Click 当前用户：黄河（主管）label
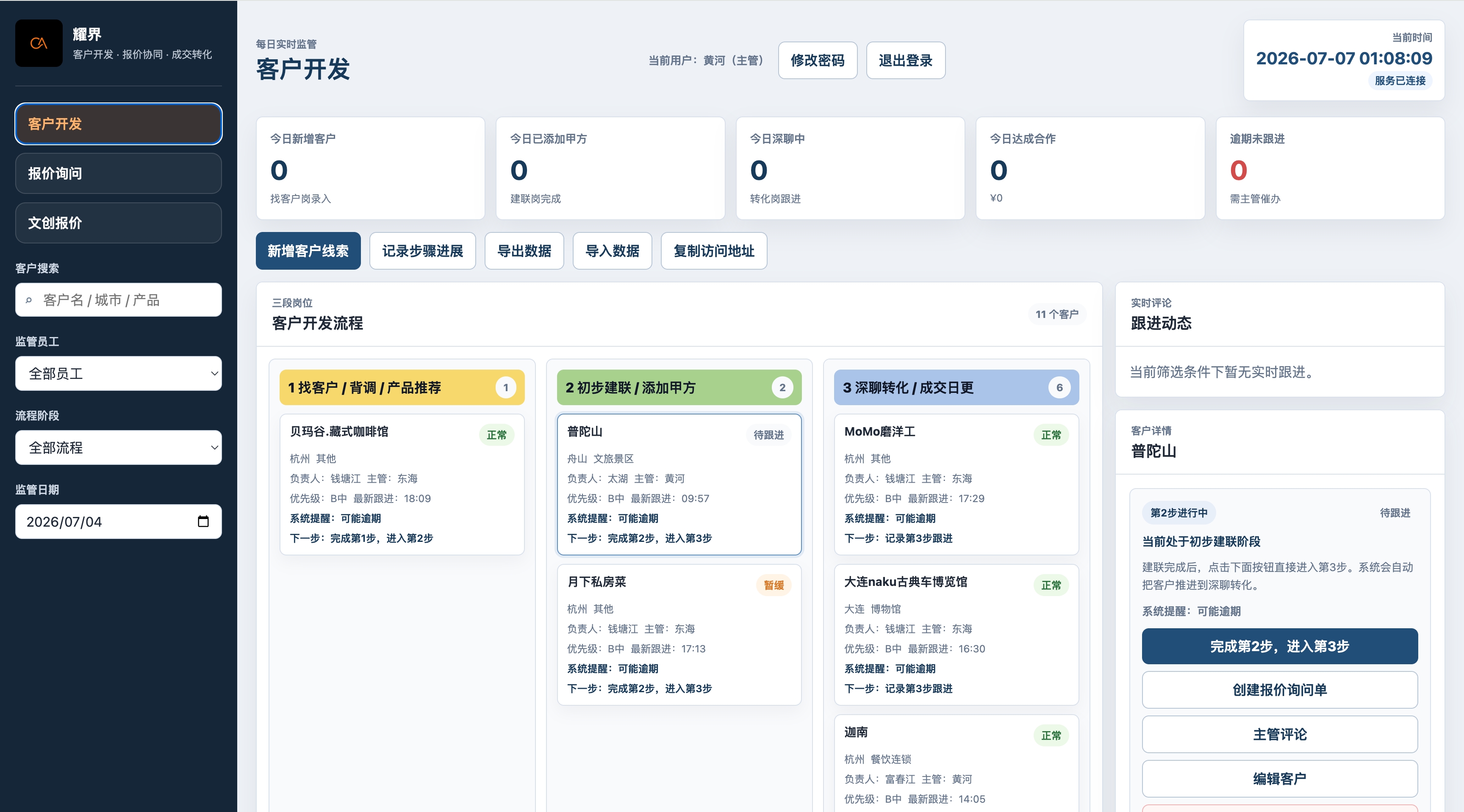Viewport: 1464px width, 812px height. click(x=708, y=60)
